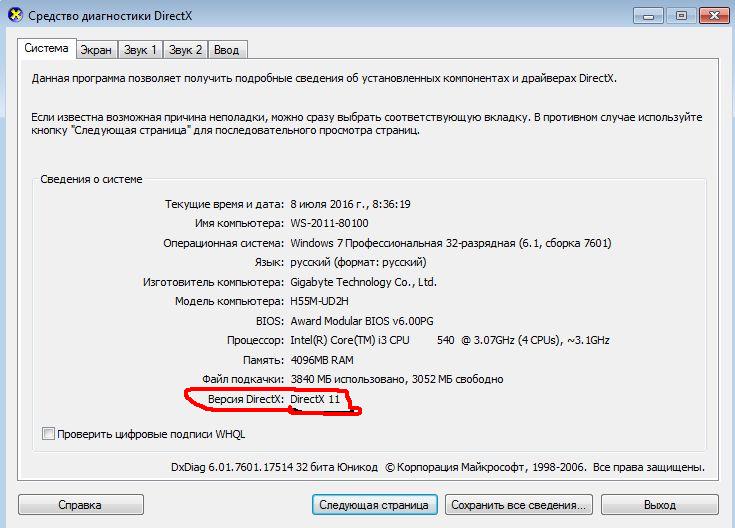Switch to the Ввод tab
The width and height of the screenshot is (735, 528).
pyautogui.click(x=227, y=50)
